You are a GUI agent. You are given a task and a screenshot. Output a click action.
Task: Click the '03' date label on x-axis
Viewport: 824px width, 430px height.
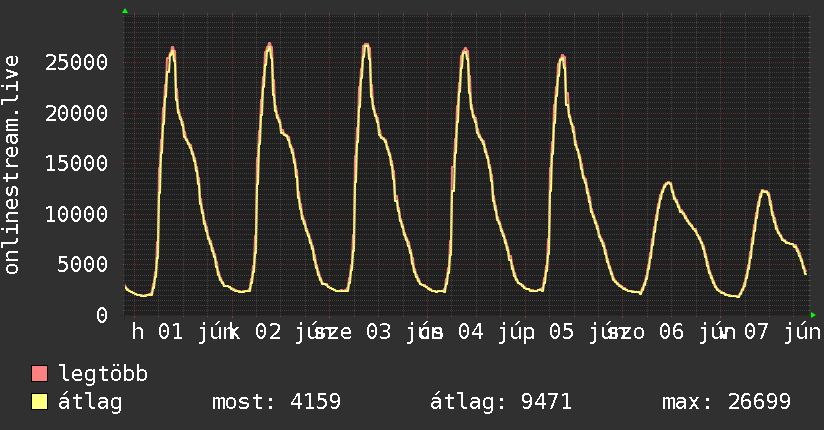click(x=378, y=332)
